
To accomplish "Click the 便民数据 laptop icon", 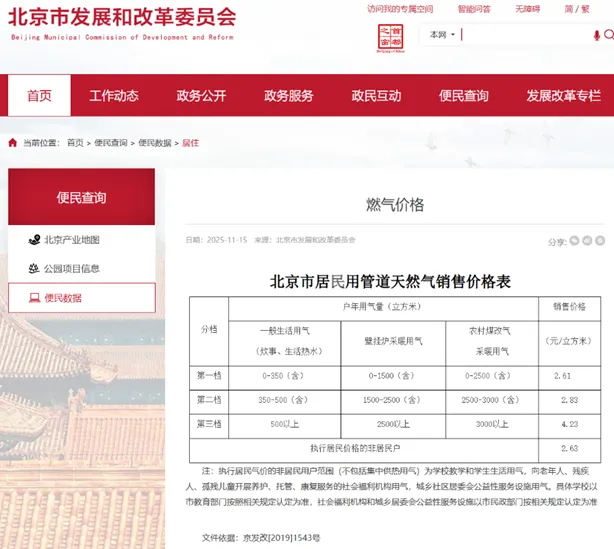I will tap(34, 298).
